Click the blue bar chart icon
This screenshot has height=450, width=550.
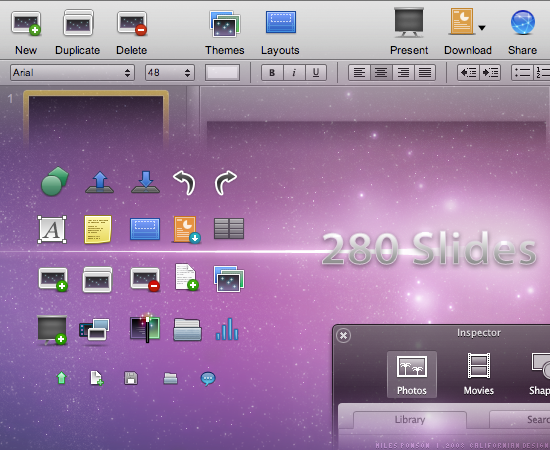click(227, 329)
